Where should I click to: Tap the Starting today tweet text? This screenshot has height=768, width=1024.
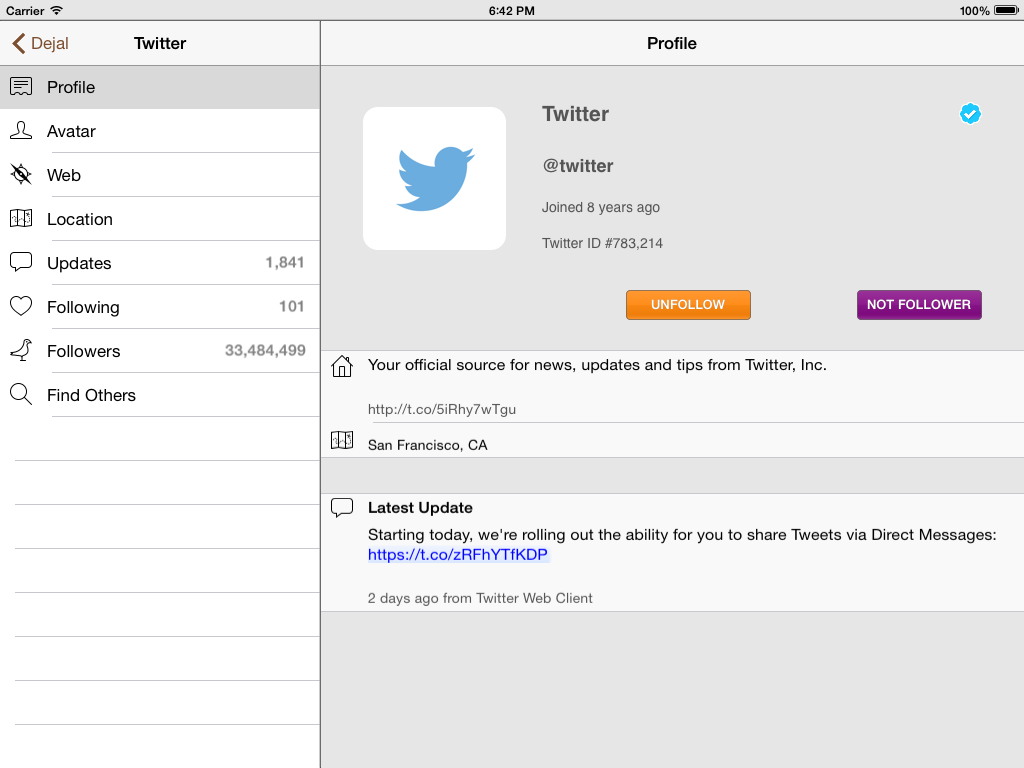pyautogui.click(x=682, y=535)
